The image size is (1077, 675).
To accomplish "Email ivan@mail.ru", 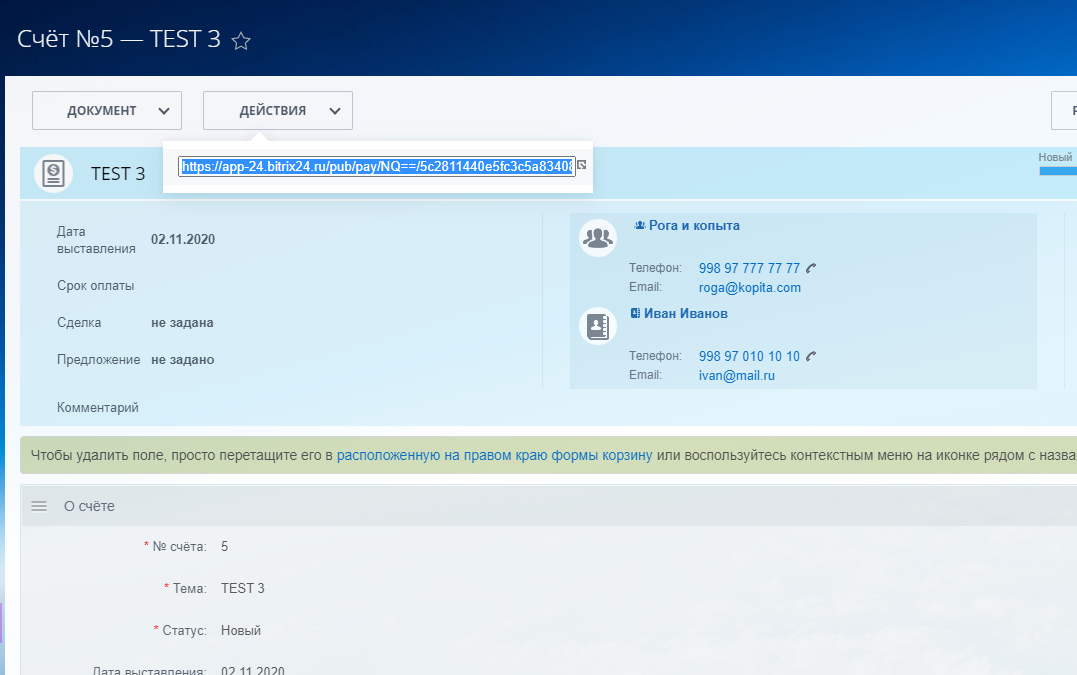I will click(x=736, y=376).
